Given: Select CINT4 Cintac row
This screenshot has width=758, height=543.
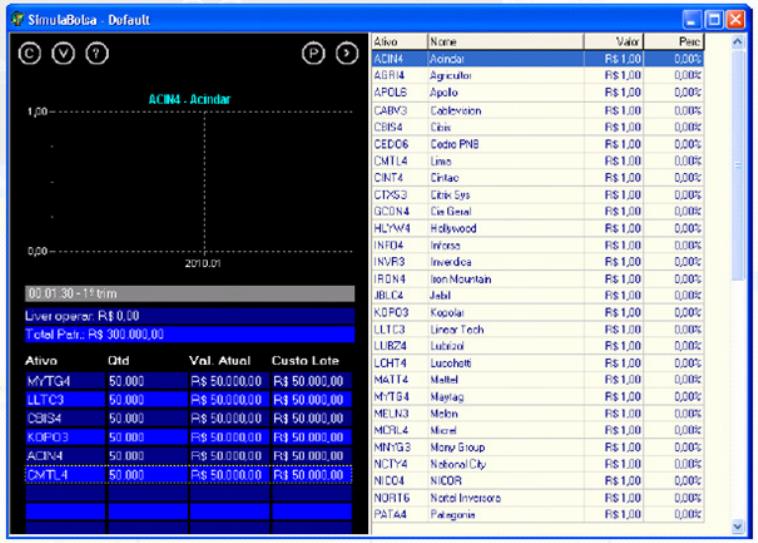Looking at the screenshot, I should tap(538, 177).
